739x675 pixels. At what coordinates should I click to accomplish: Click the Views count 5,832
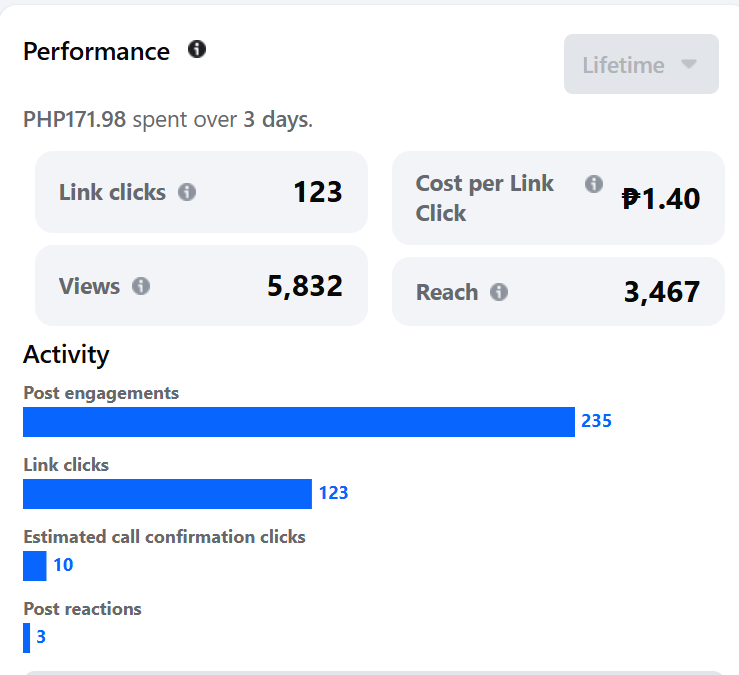click(305, 287)
